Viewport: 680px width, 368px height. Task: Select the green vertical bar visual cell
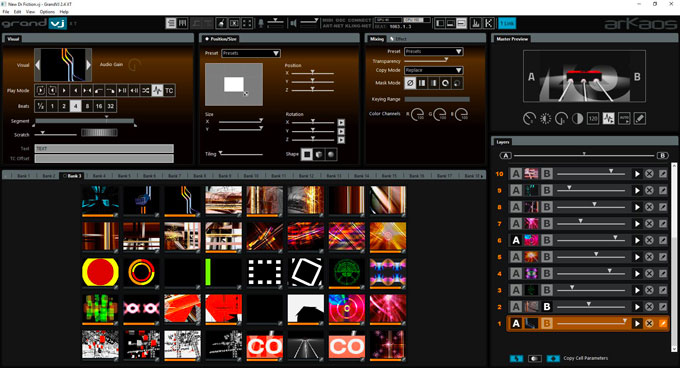[x=223, y=273]
